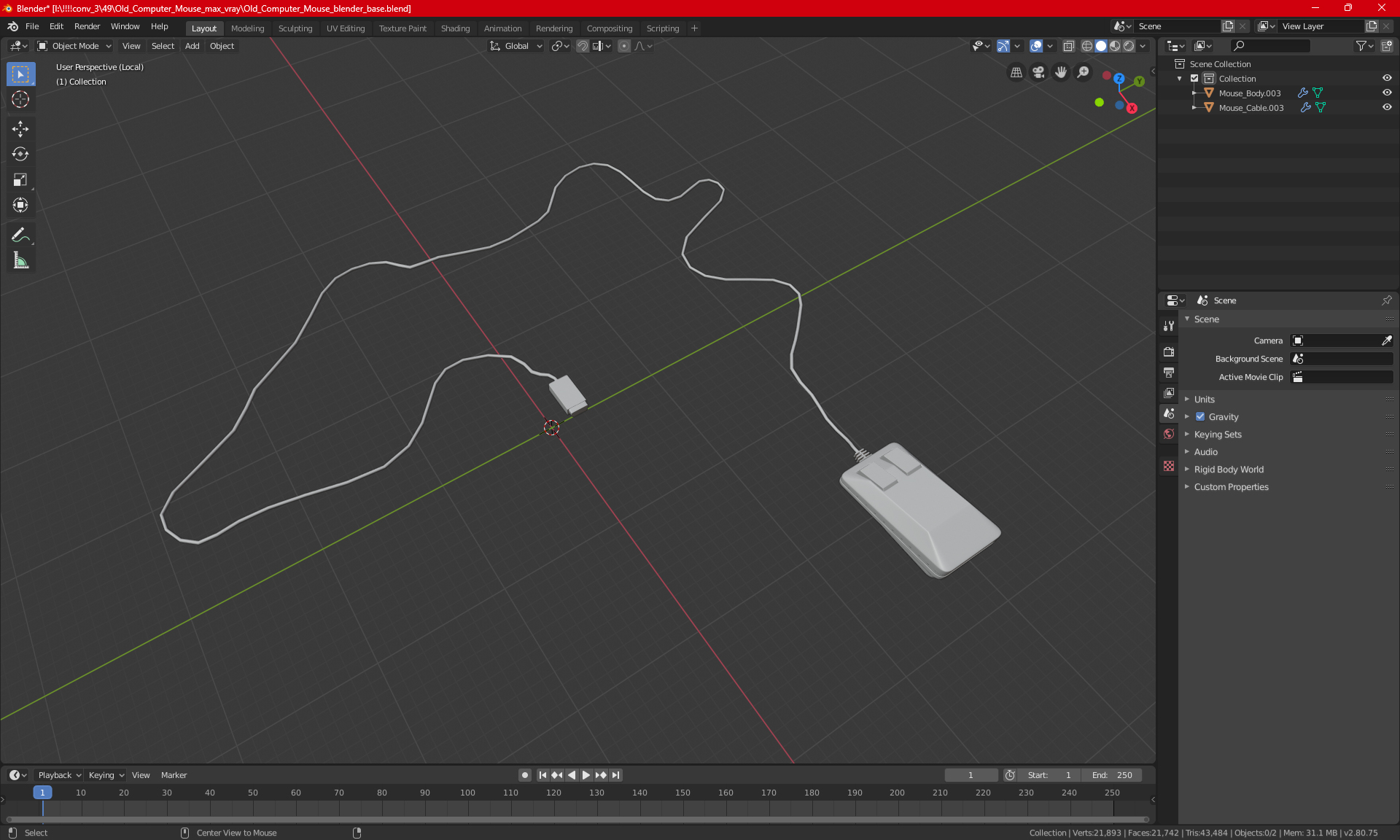Switch to the UV Editing workspace tab
Viewport: 1400px width, 840px height.
[346, 28]
